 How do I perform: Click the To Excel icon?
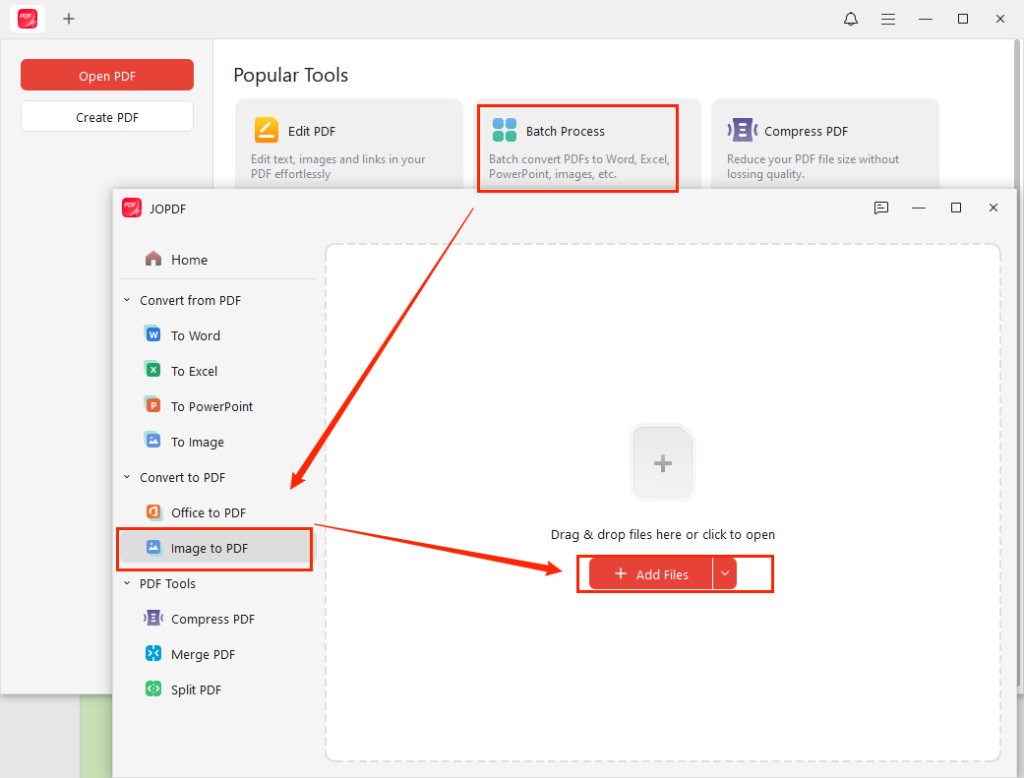[153, 370]
